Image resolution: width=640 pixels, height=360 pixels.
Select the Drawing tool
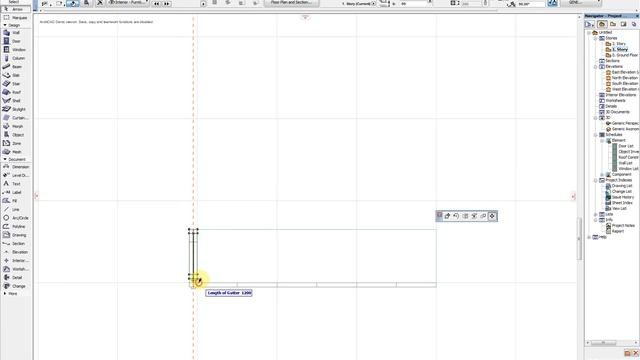pyautogui.click(x=16, y=235)
